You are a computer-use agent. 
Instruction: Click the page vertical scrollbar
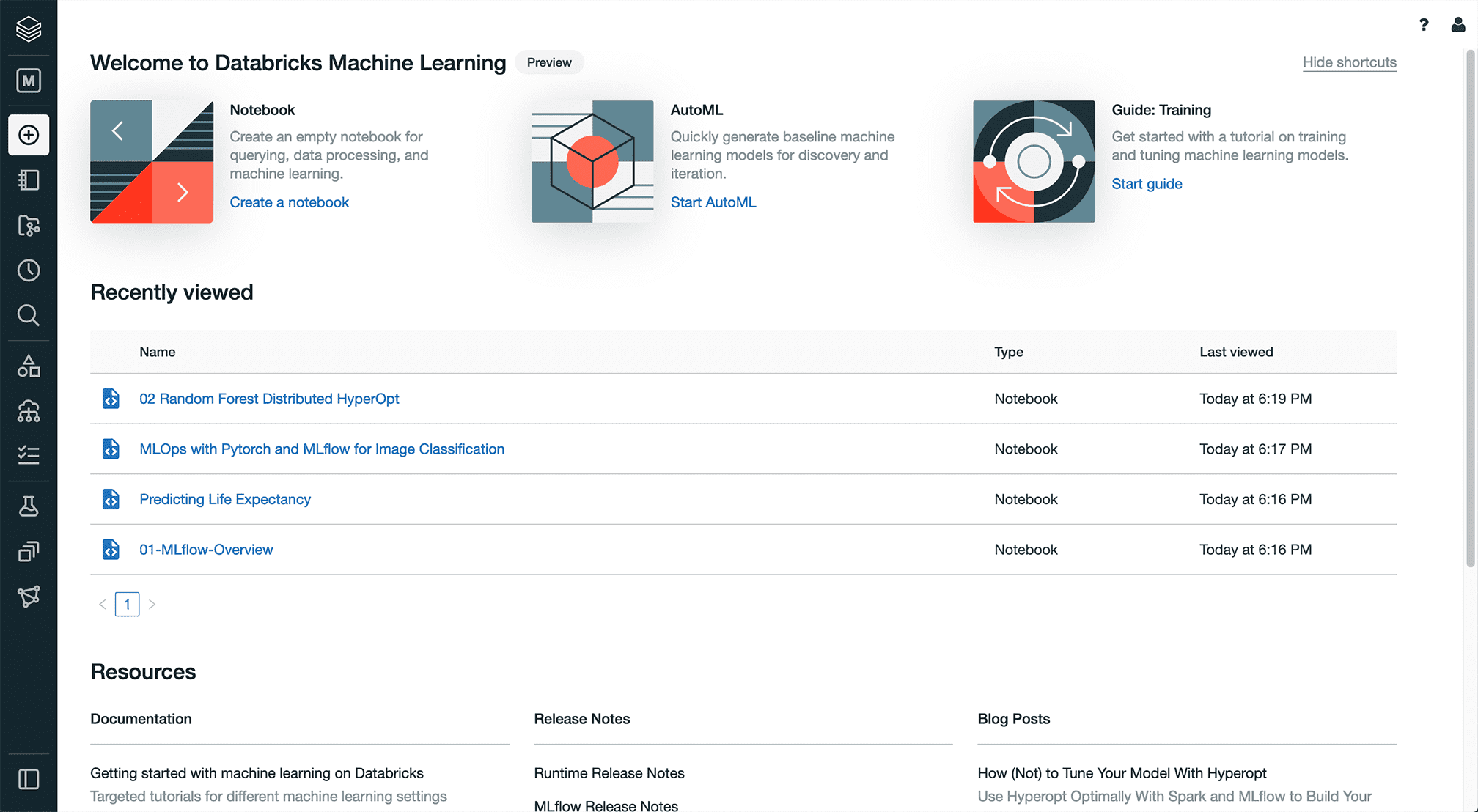pos(1470,308)
